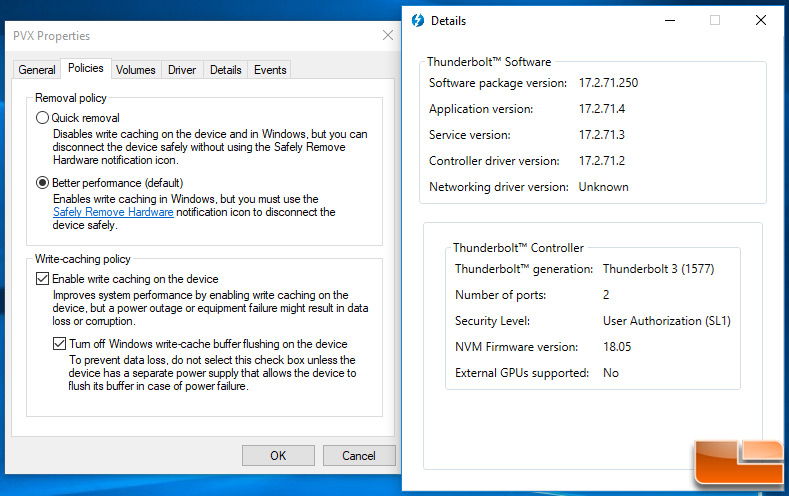Viewport: 789px width, 496px height.
Task: Click the software package version value 17.2.71.250
Action: (x=608, y=83)
